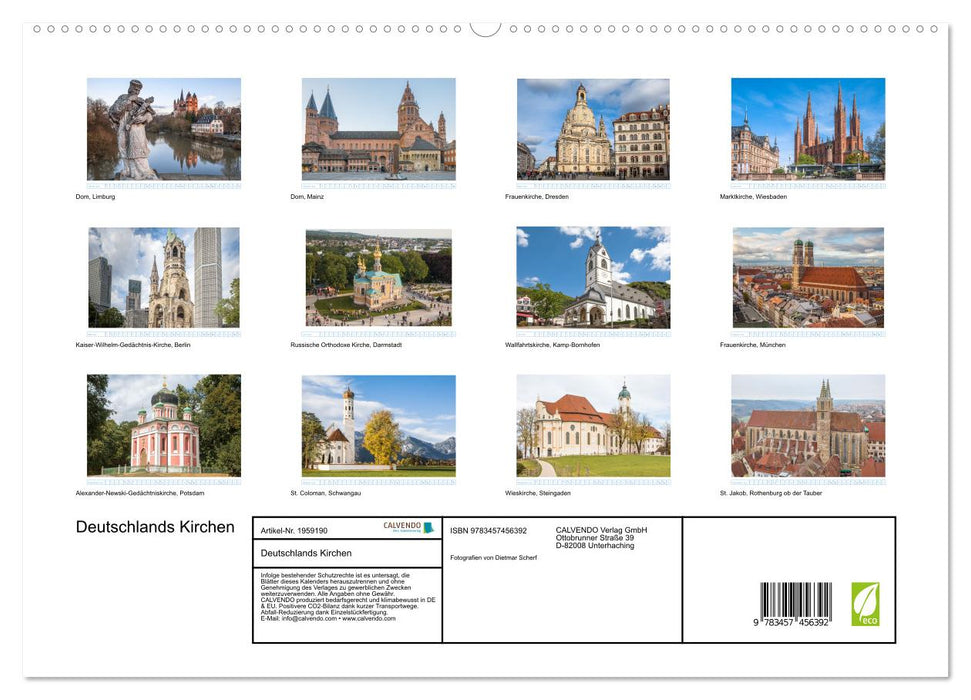The width and height of the screenshot is (971, 700).
Task: Click the St. Jakob, Rothenburg ob der Tauber image
Action: pos(808,426)
